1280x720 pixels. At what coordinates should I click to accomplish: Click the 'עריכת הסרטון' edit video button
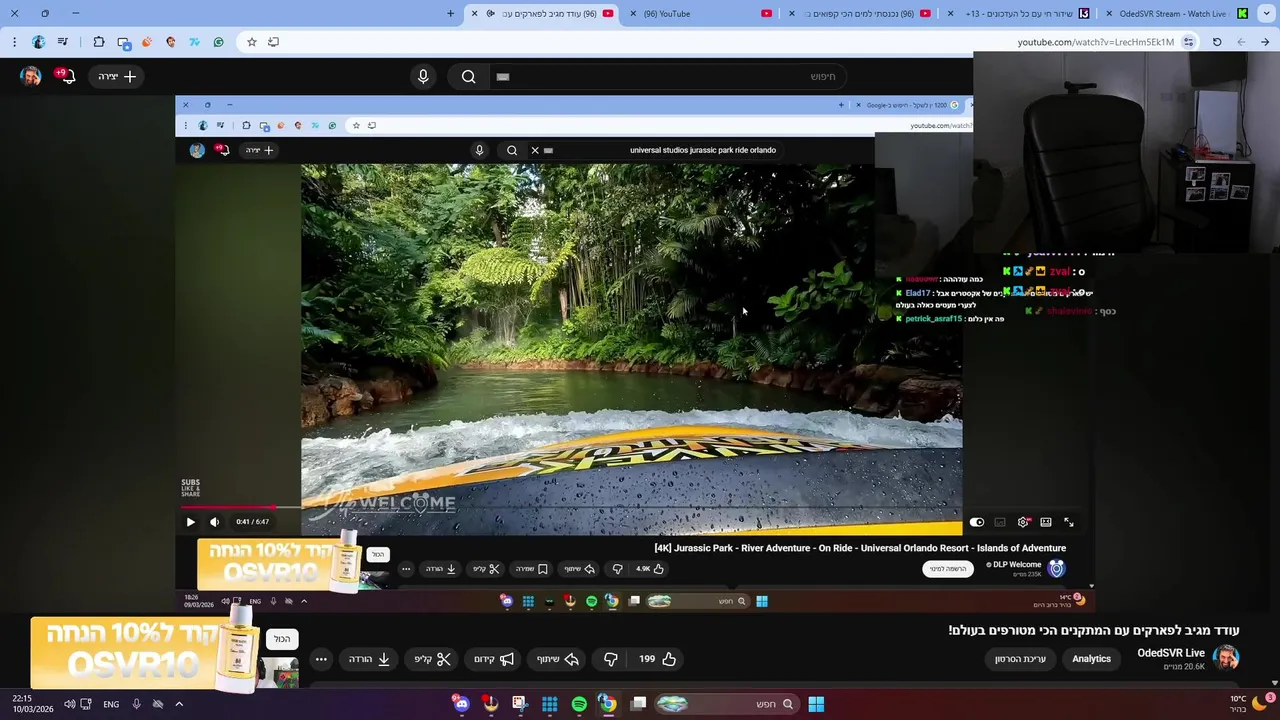(x=1020, y=659)
